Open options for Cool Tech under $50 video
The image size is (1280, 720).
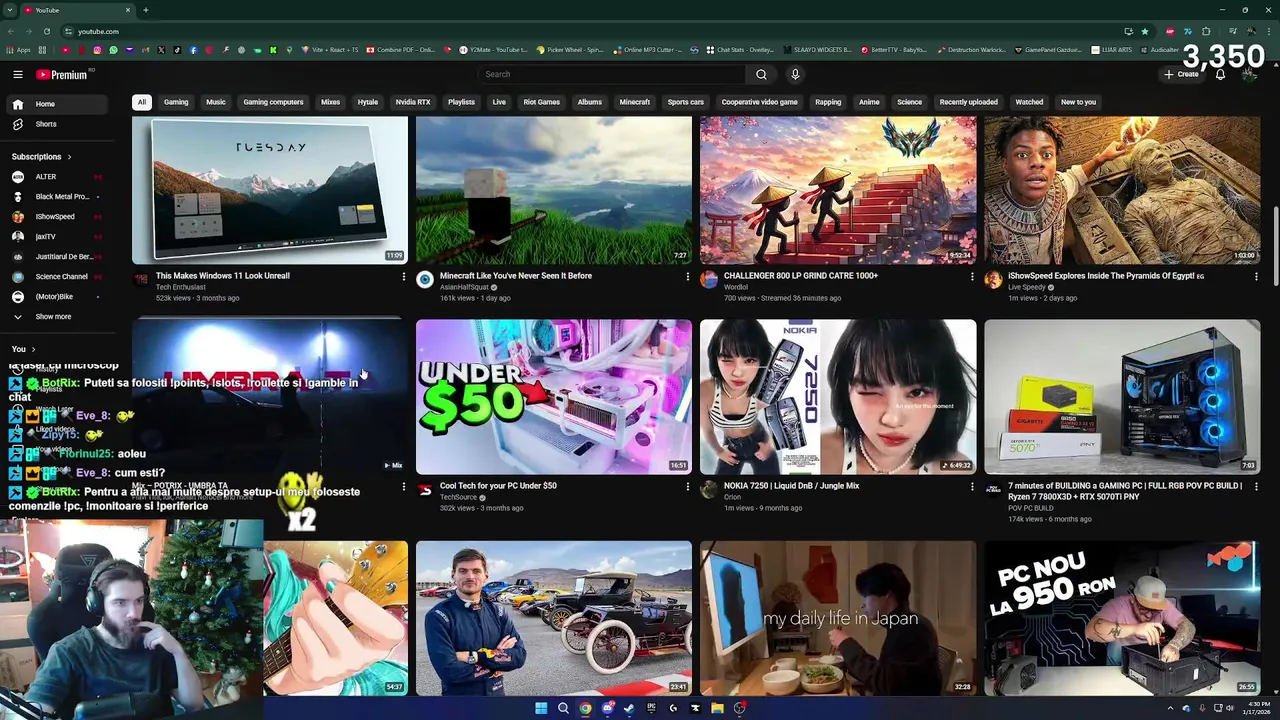[x=687, y=487]
